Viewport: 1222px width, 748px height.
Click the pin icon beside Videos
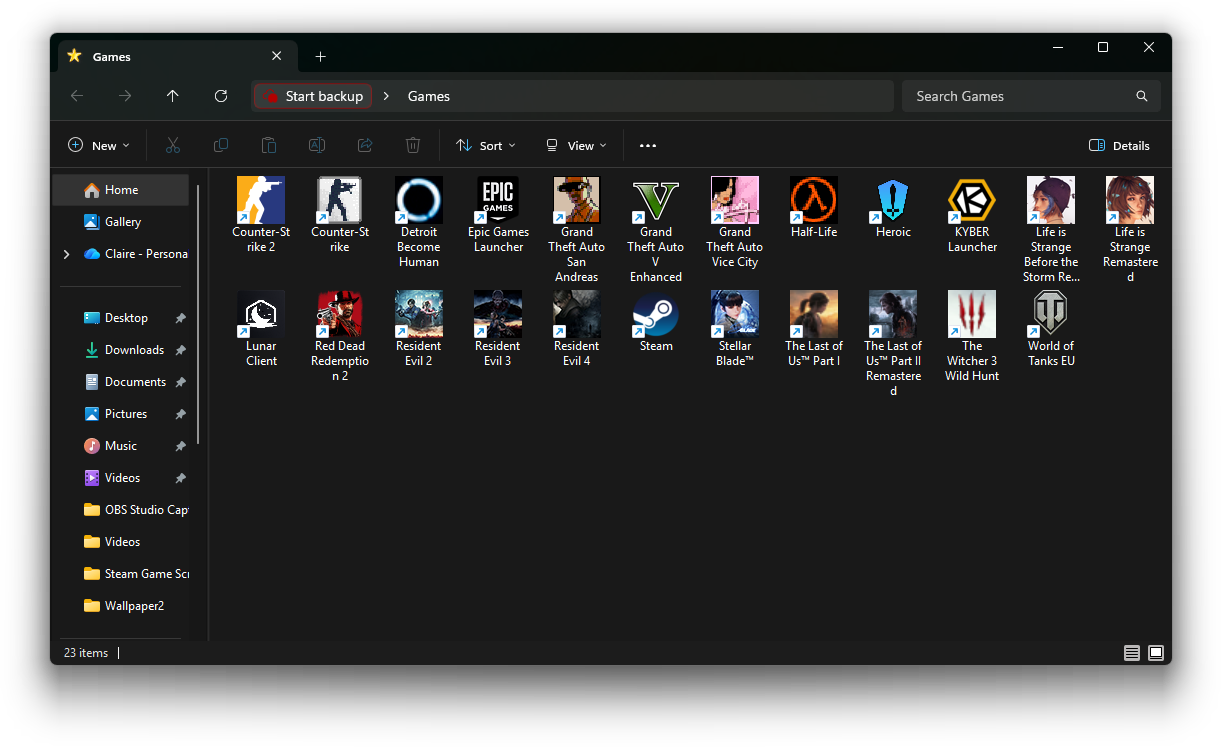[x=181, y=478]
